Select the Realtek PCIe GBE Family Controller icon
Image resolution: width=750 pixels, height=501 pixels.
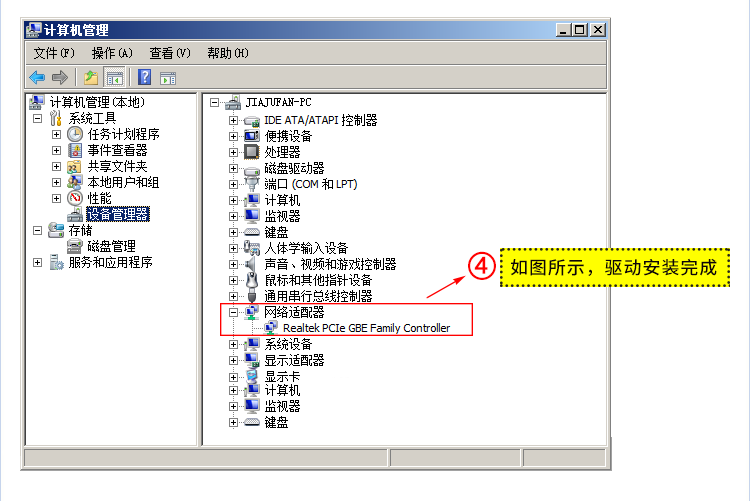coord(271,328)
